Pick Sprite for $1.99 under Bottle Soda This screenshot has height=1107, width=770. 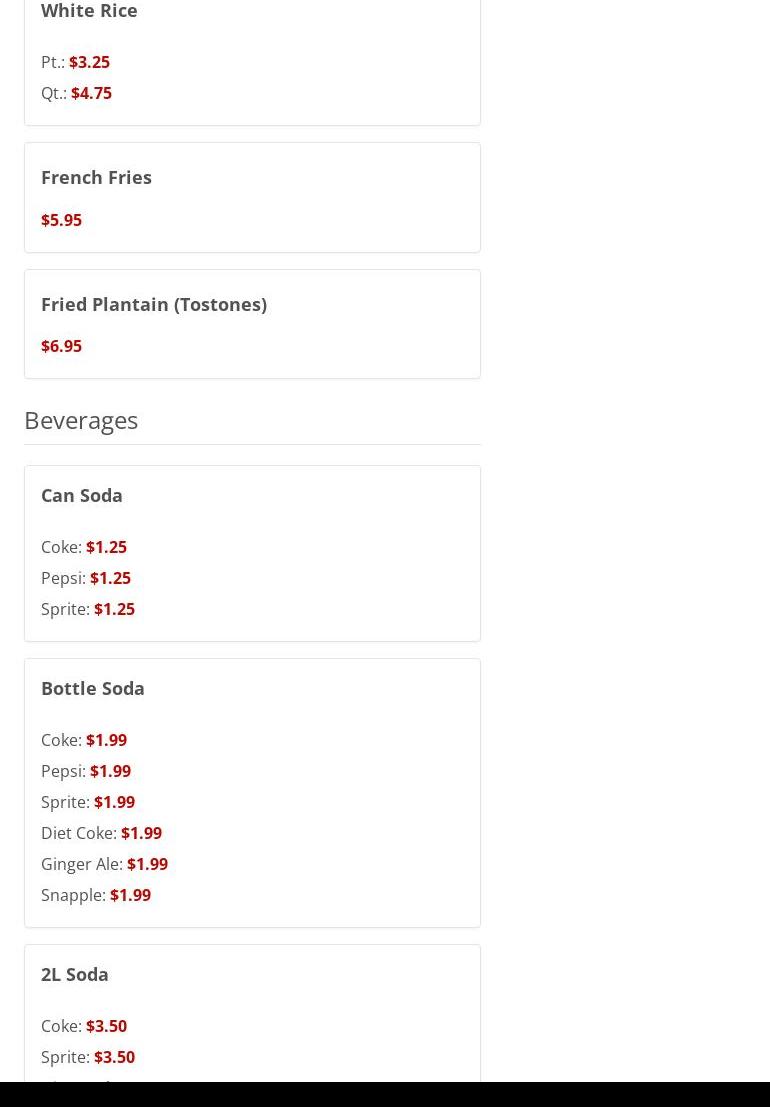tap(88, 802)
